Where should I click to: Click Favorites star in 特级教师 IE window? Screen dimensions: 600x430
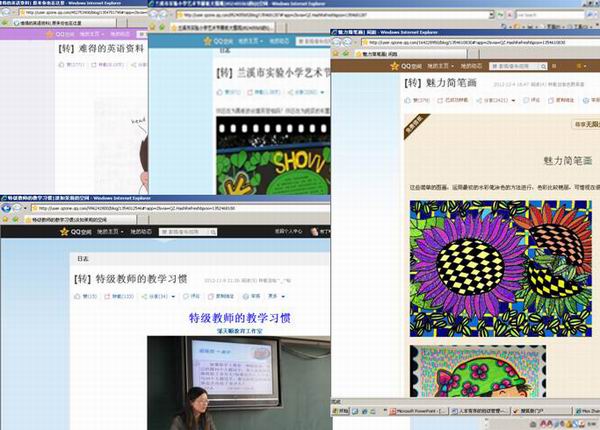5,220
